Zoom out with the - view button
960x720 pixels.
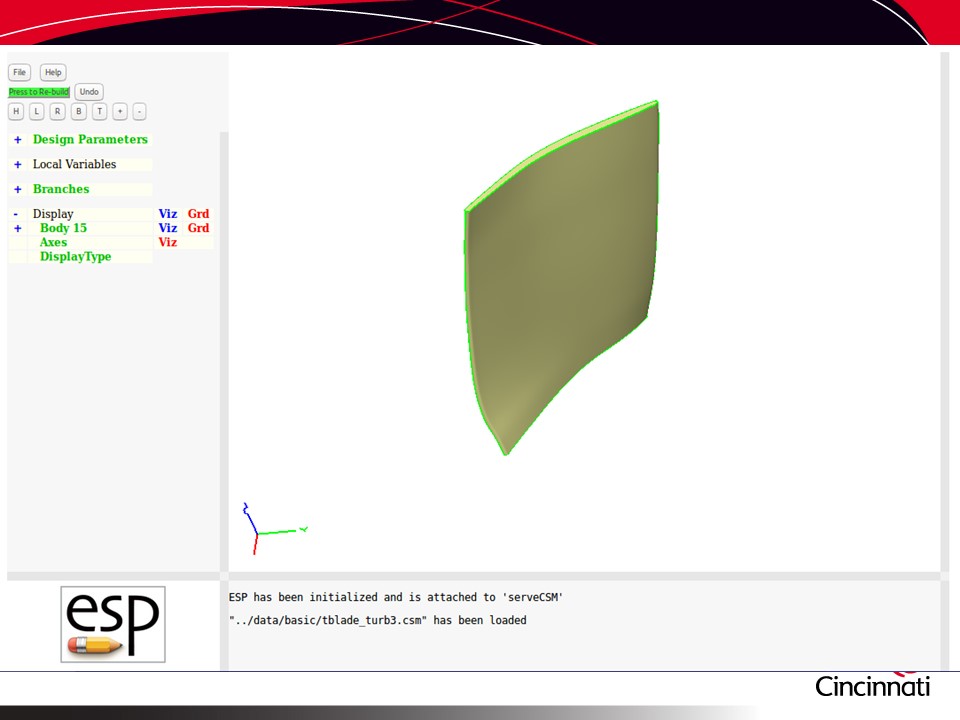coord(139,112)
